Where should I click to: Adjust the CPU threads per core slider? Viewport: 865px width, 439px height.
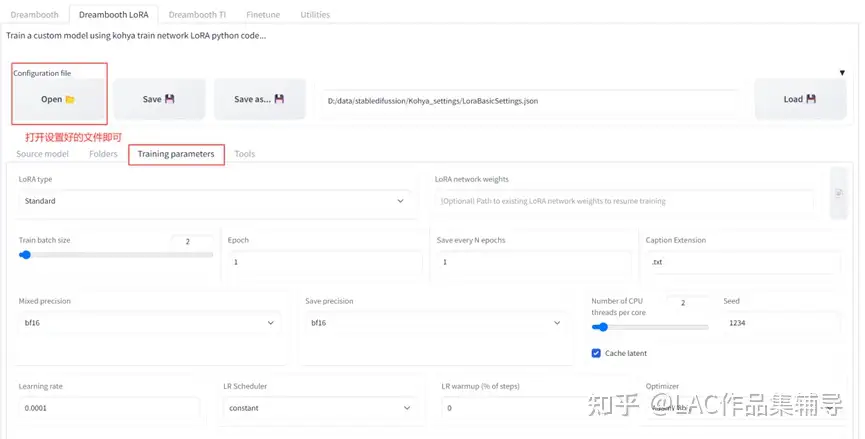point(650,327)
